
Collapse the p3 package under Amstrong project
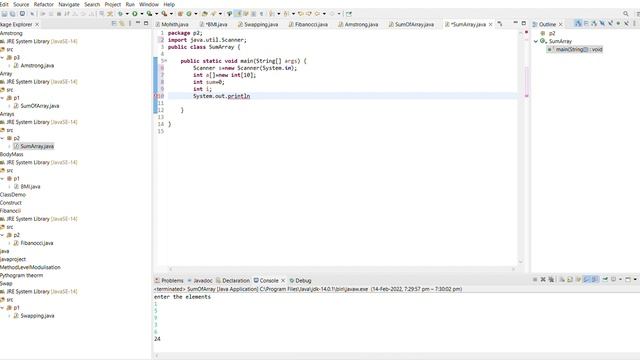pyautogui.click(x=2, y=58)
